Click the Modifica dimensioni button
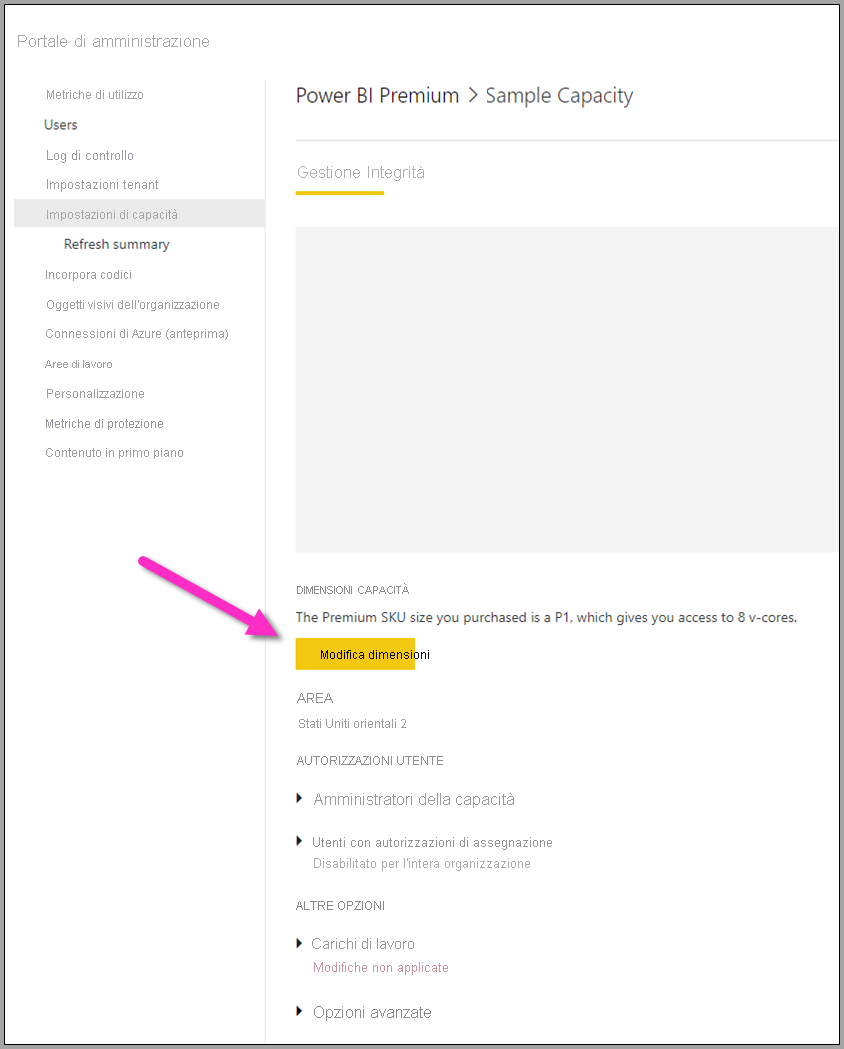Viewport: 844px width, 1049px height. coord(355,655)
